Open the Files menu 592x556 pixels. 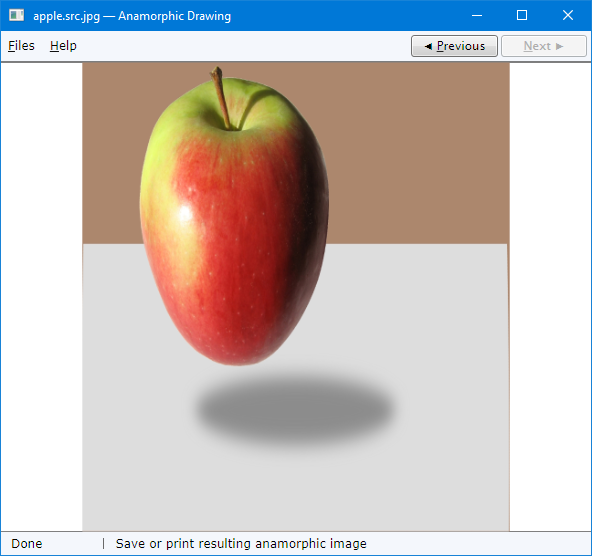click(x=21, y=46)
